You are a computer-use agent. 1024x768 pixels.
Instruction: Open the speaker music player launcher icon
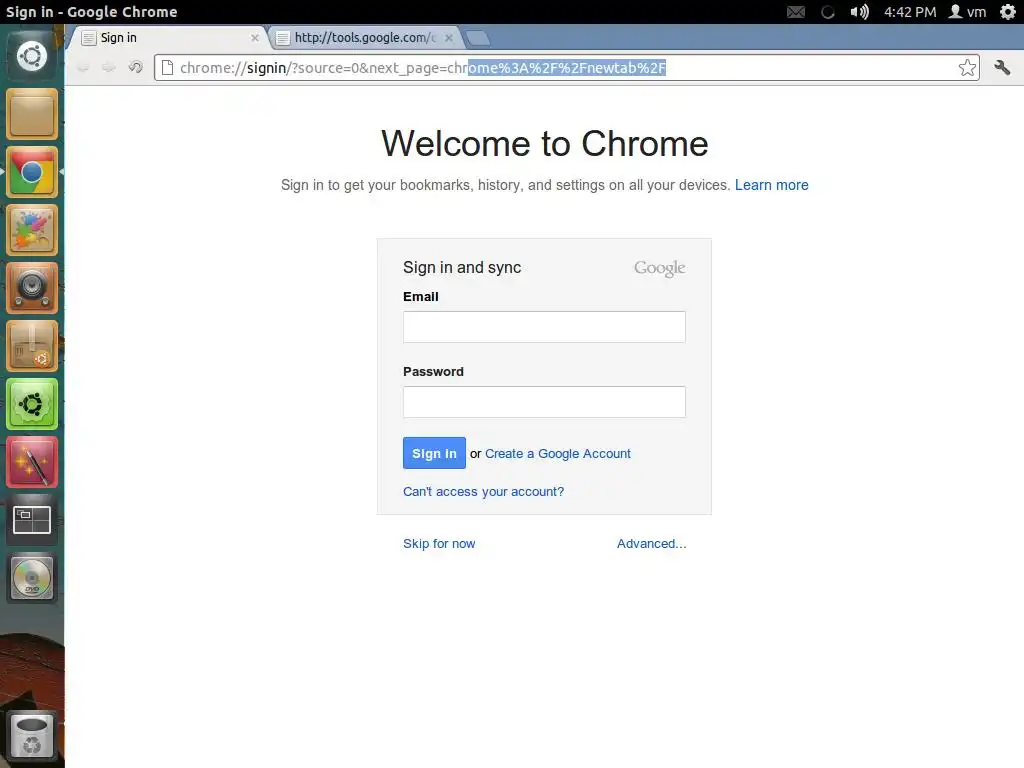(32, 288)
